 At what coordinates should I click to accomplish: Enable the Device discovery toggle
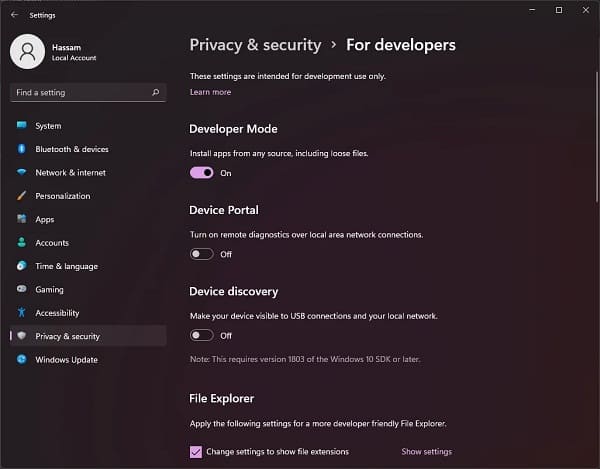coord(201,336)
